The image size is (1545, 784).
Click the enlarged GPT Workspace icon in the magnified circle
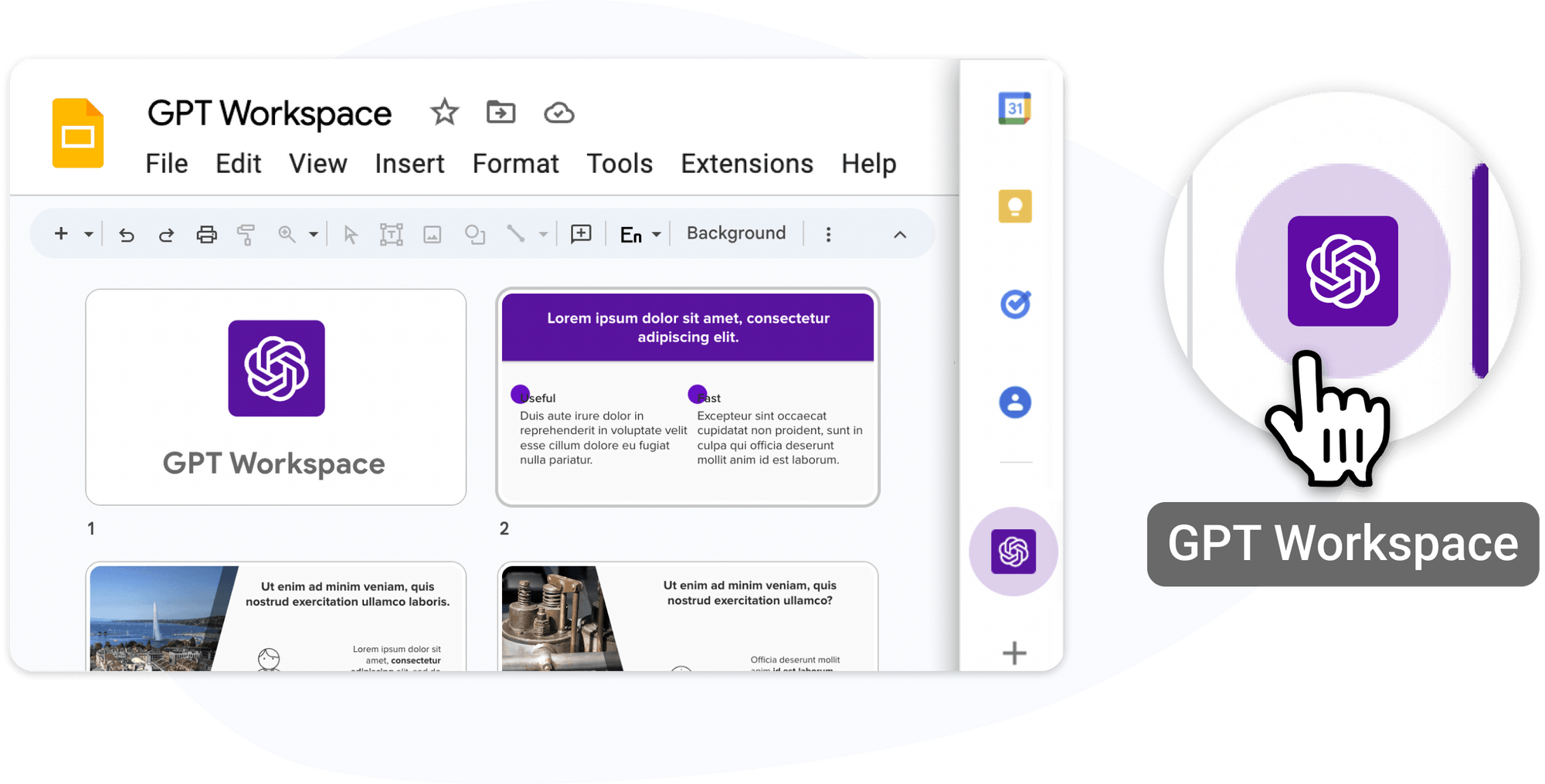(x=1343, y=271)
